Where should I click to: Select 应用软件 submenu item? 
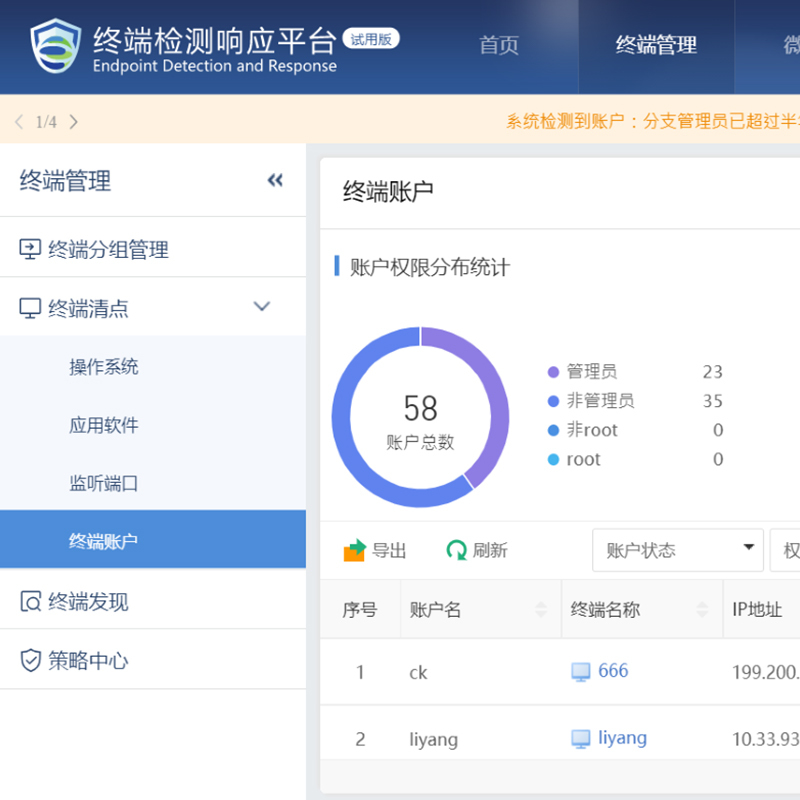click(153, 424)
